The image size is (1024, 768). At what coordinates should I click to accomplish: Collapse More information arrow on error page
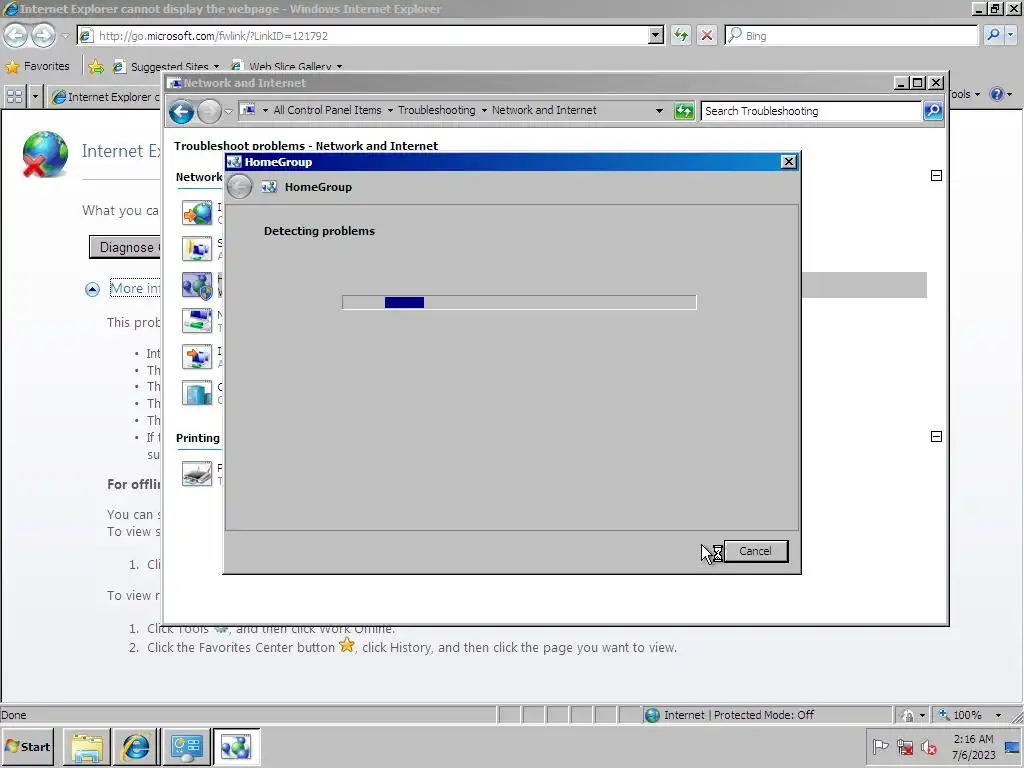(x=92, y=289)
